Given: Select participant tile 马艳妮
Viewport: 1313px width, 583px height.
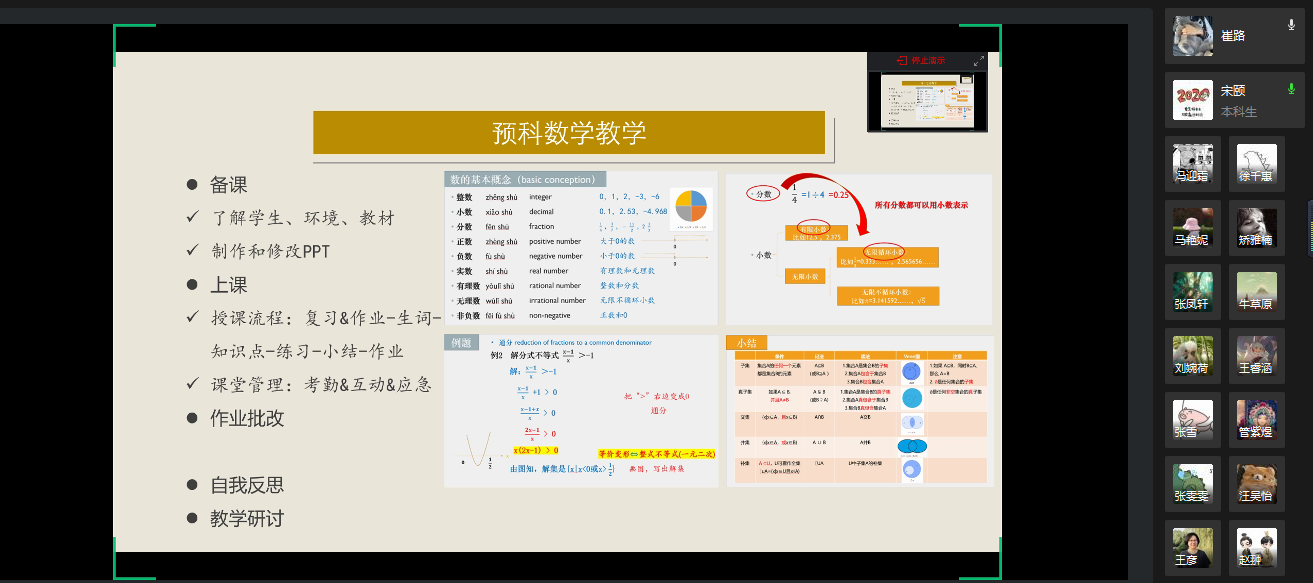Looking at the screenshot, I should 1193,228.
